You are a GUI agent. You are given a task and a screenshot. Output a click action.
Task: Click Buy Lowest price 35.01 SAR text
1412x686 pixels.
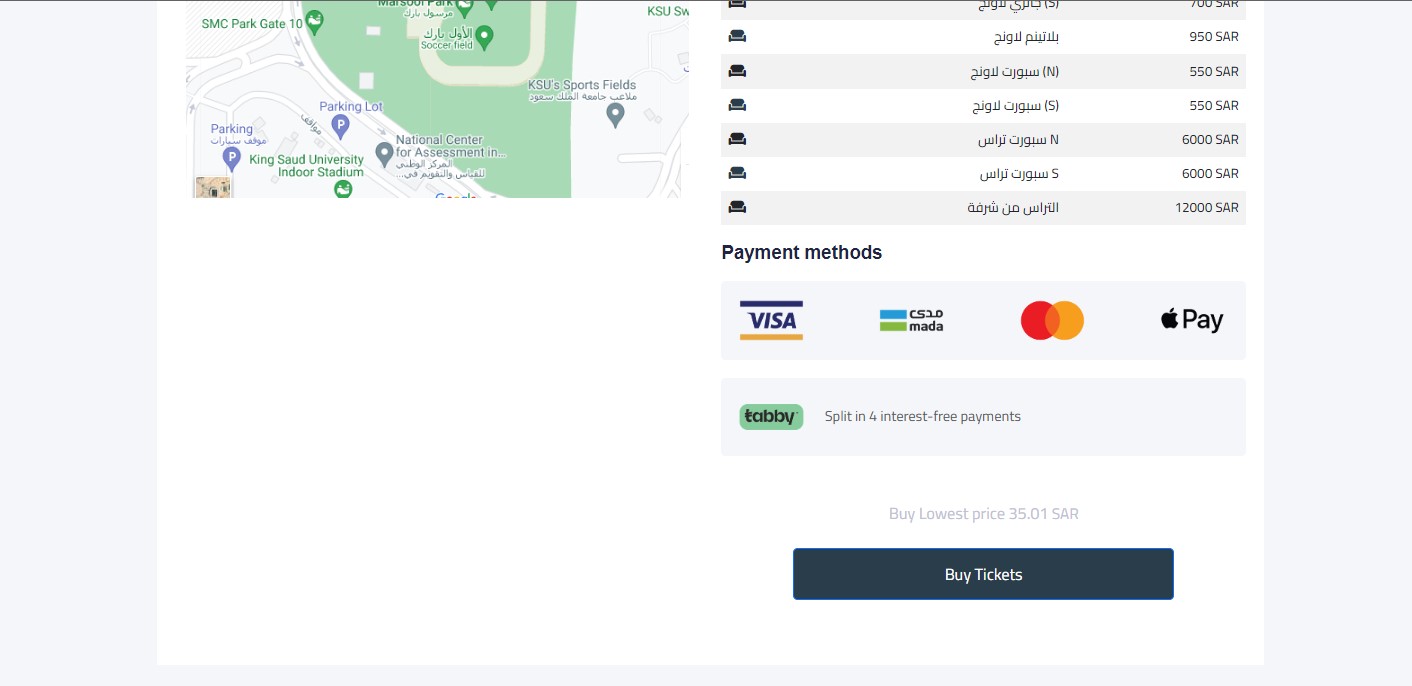984,514
